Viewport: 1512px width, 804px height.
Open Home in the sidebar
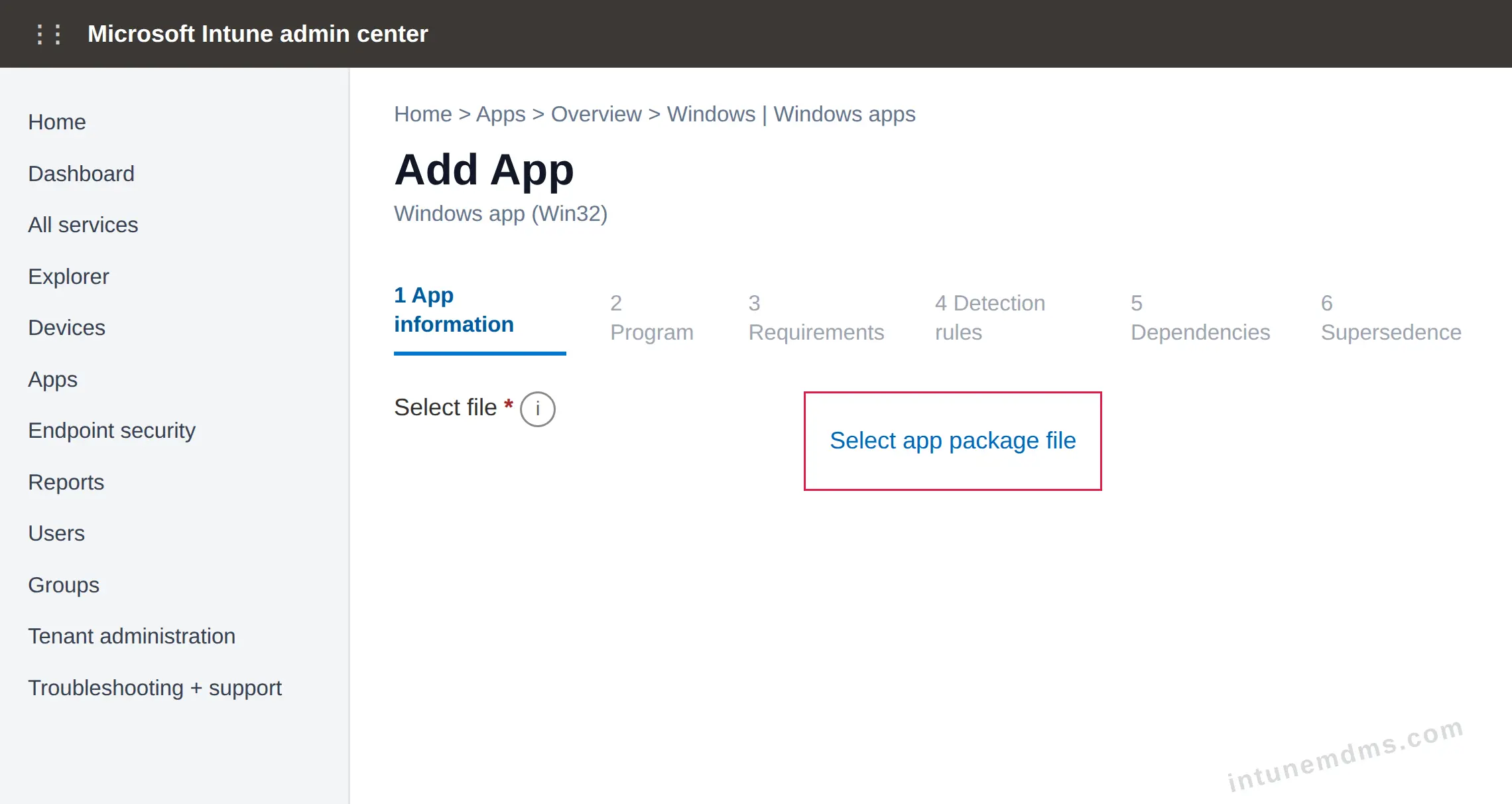pyautogui.click(x=57, y=122)
